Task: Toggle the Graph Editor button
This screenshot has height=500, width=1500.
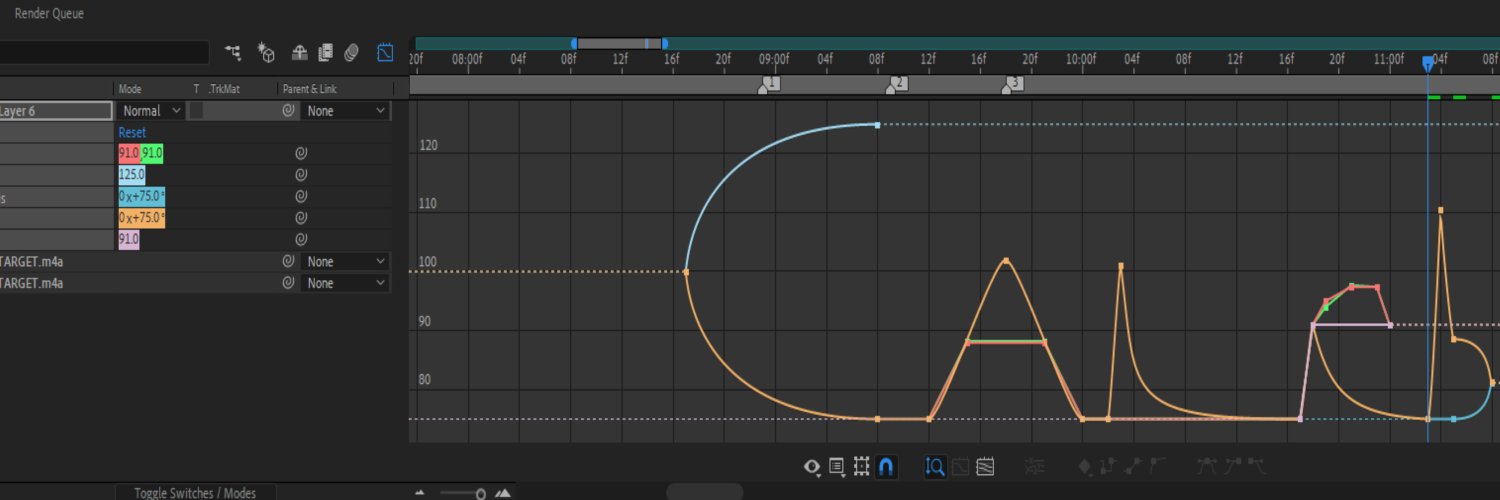Action: [385, 52]
